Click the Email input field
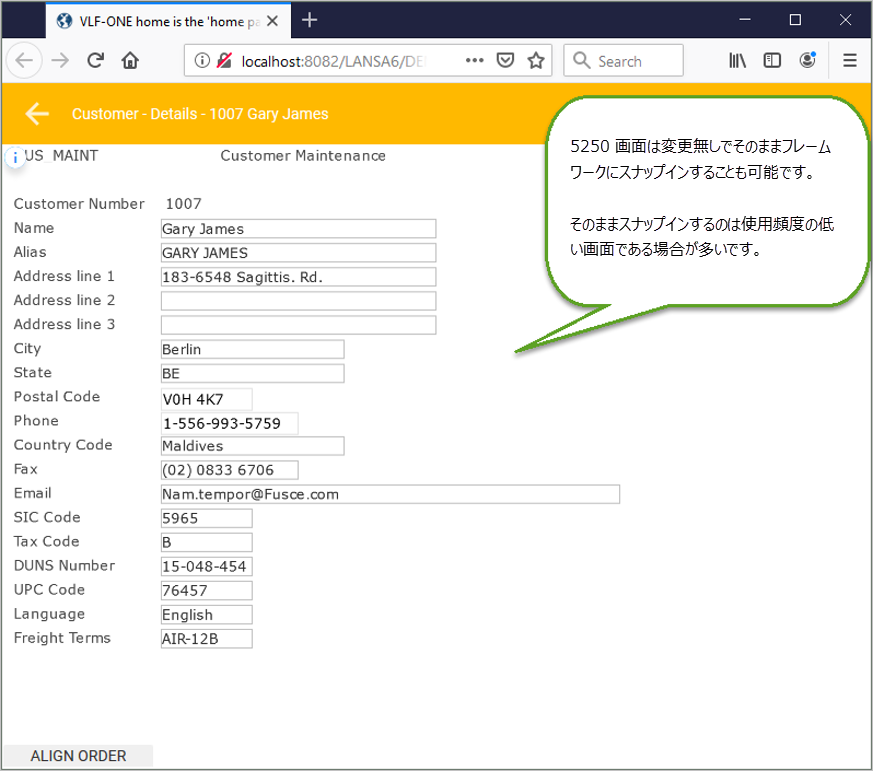The image size is (873, 771). pyautogui.click(x=390, y=494)
